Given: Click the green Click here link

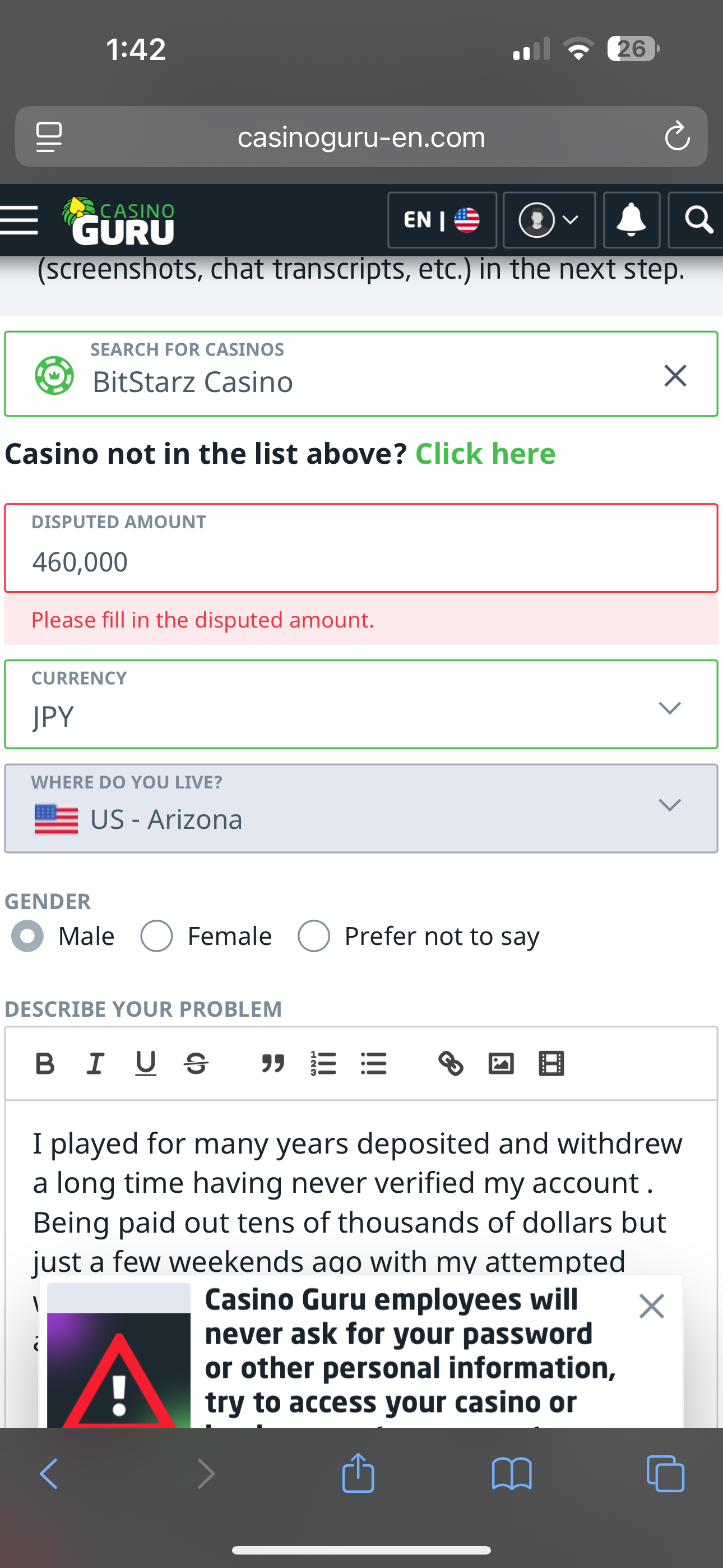Looking at the screenshot, I should click(x=485, y=454).
